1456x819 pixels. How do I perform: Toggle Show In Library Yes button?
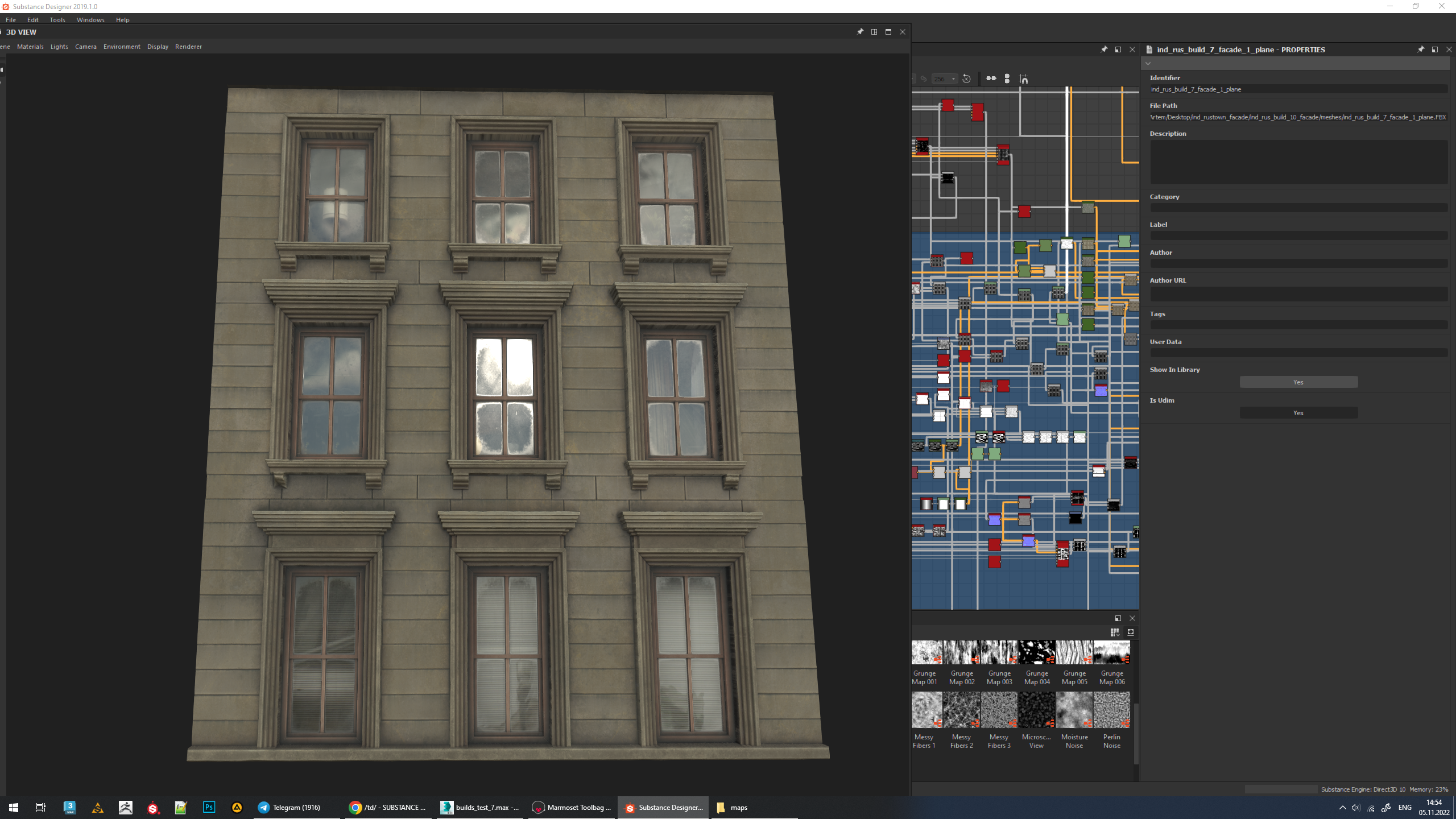pyautogui.click(x=1298, y=382)
